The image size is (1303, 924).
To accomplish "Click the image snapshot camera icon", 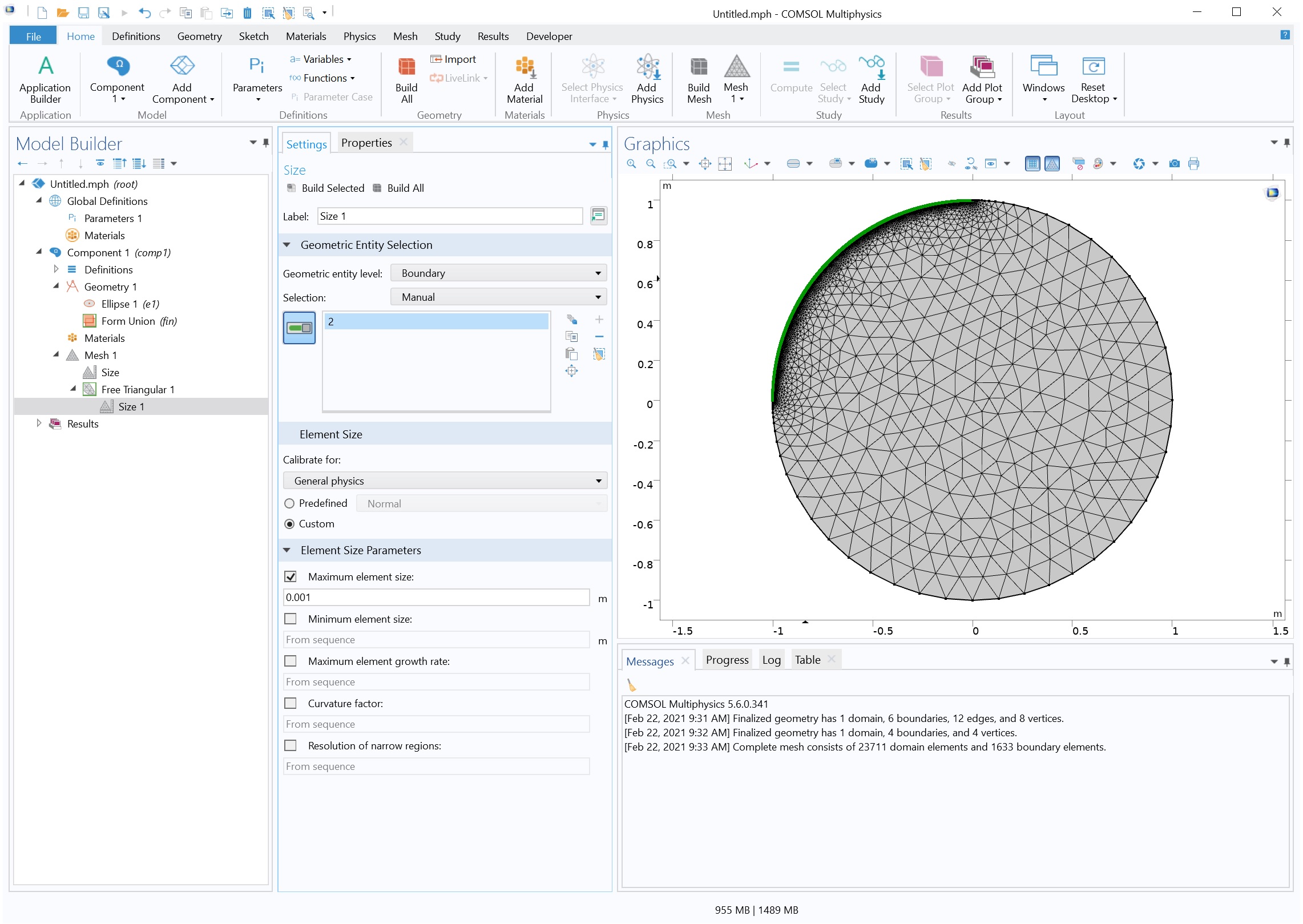I will point(1175,164).
